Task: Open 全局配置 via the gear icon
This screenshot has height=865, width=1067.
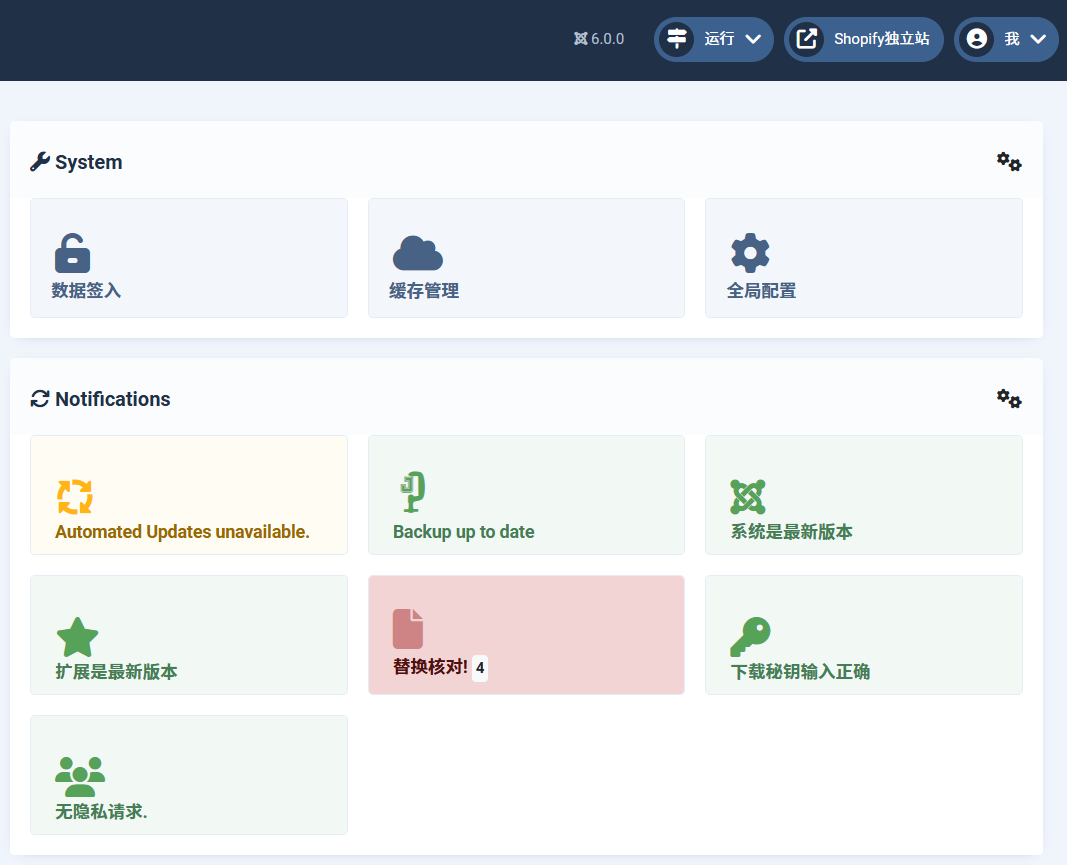Action: click(x=750, y=253)
